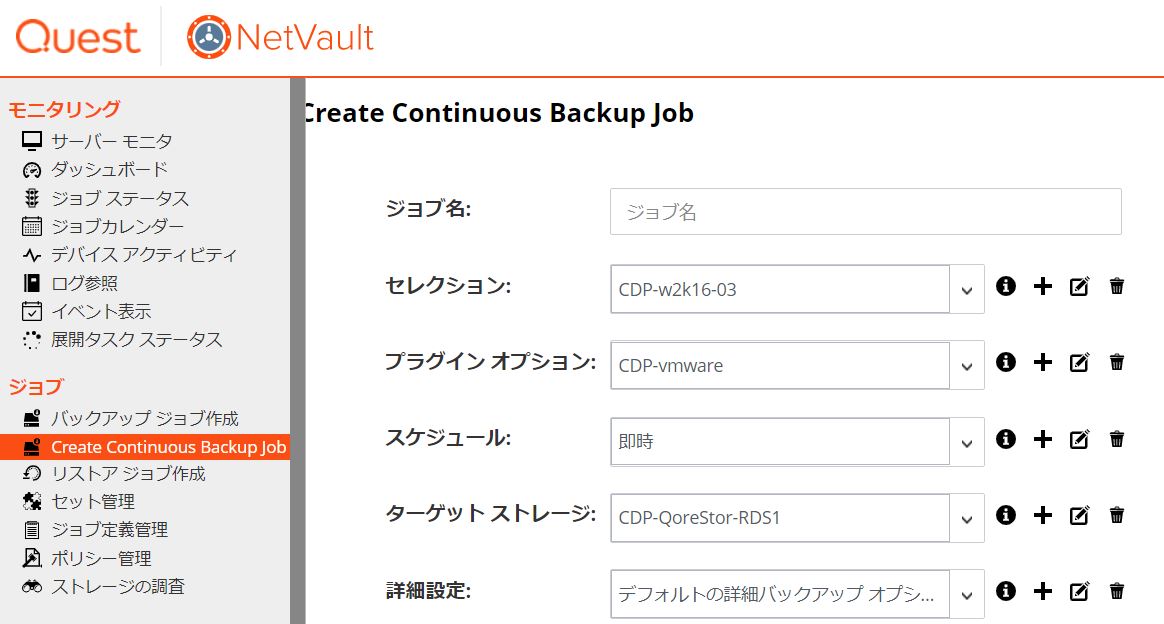Expand the ターゲット ストレージ dropdown
1164x624 pixels.
[x=966, y=518]
